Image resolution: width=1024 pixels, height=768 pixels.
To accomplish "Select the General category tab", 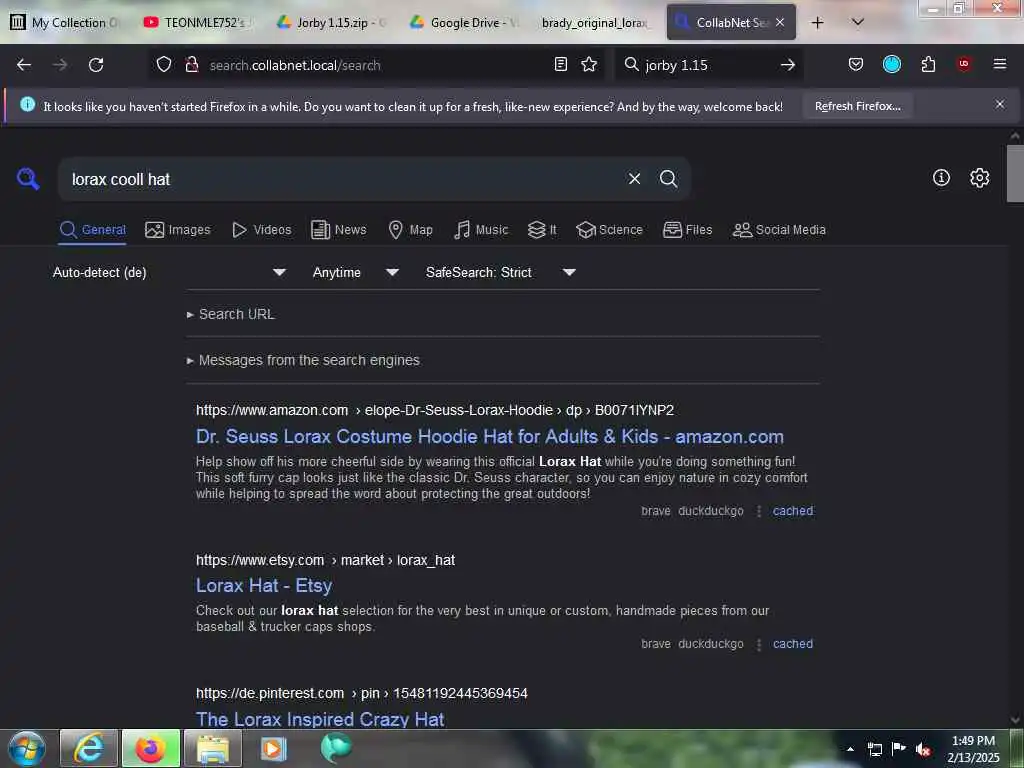I will 92,230.
